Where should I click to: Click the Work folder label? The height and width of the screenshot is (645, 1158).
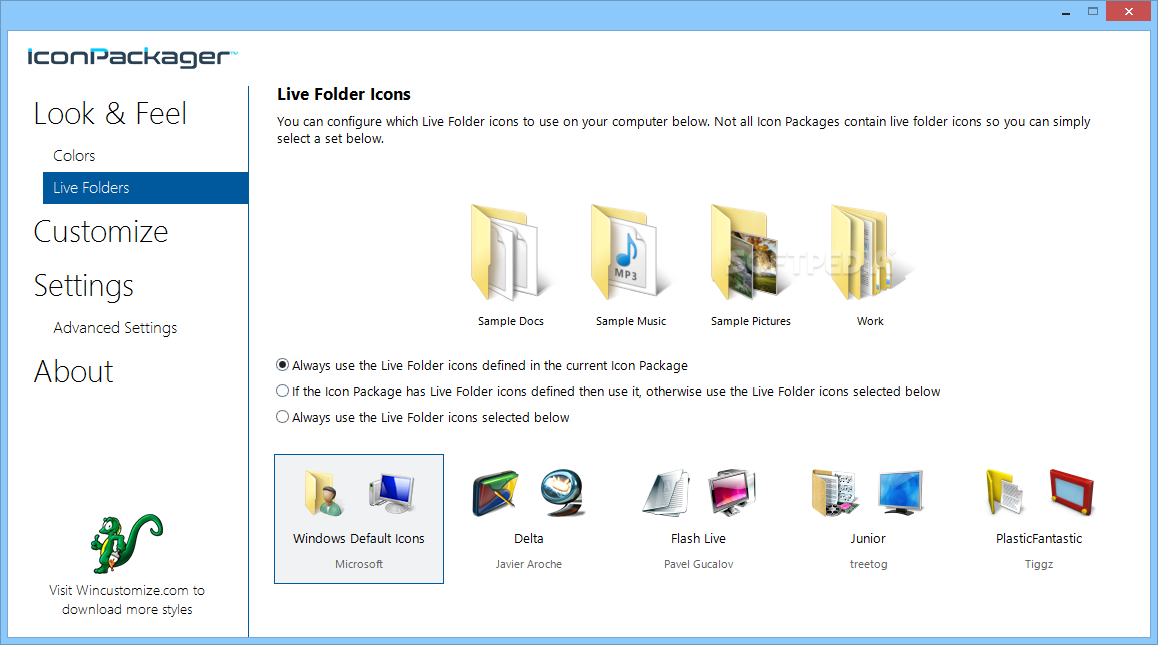[x=870, y=321]
